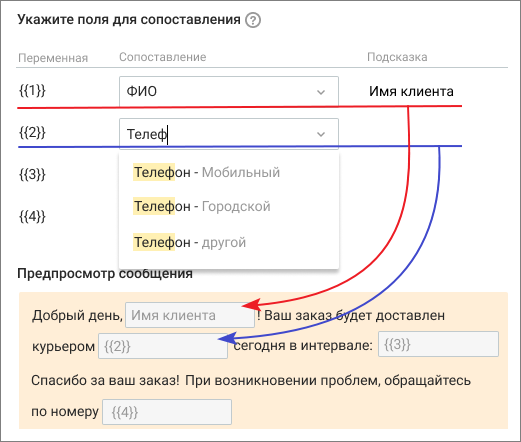Click the {{2}} preview placeholder field

click(163, 346)
